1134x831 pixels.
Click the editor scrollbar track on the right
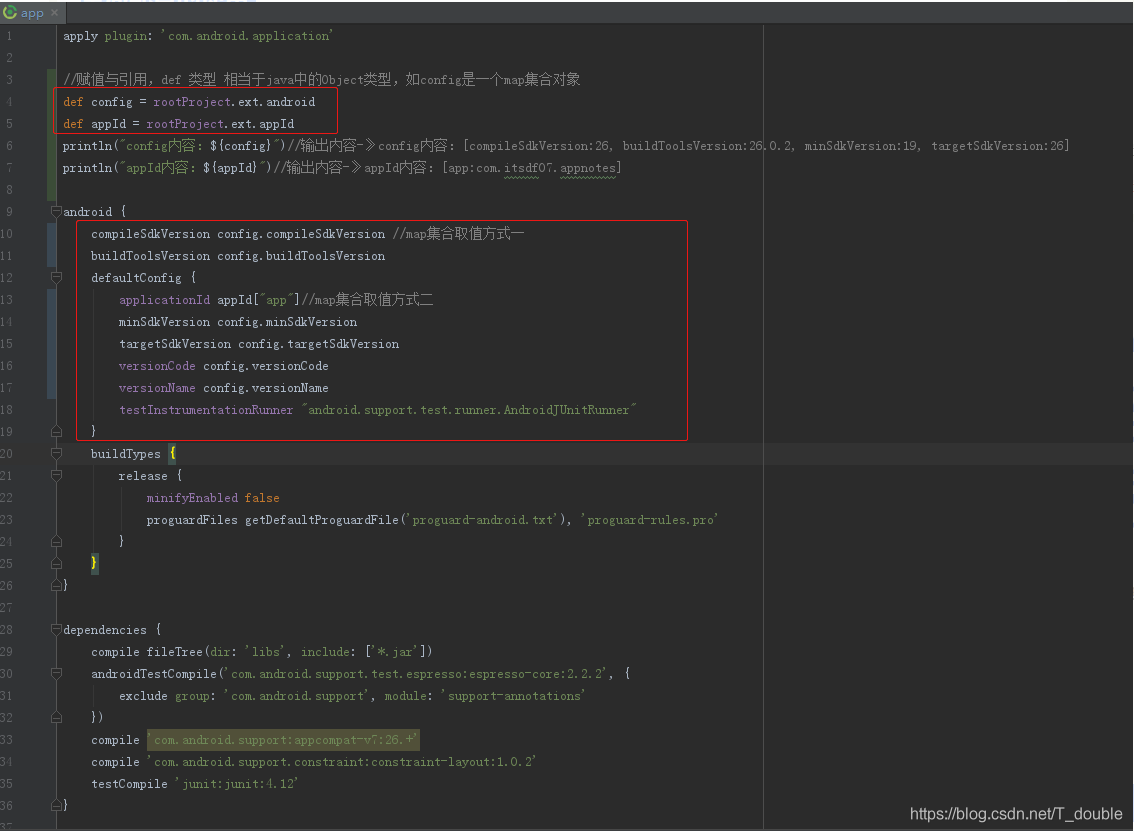[1128, 400]
